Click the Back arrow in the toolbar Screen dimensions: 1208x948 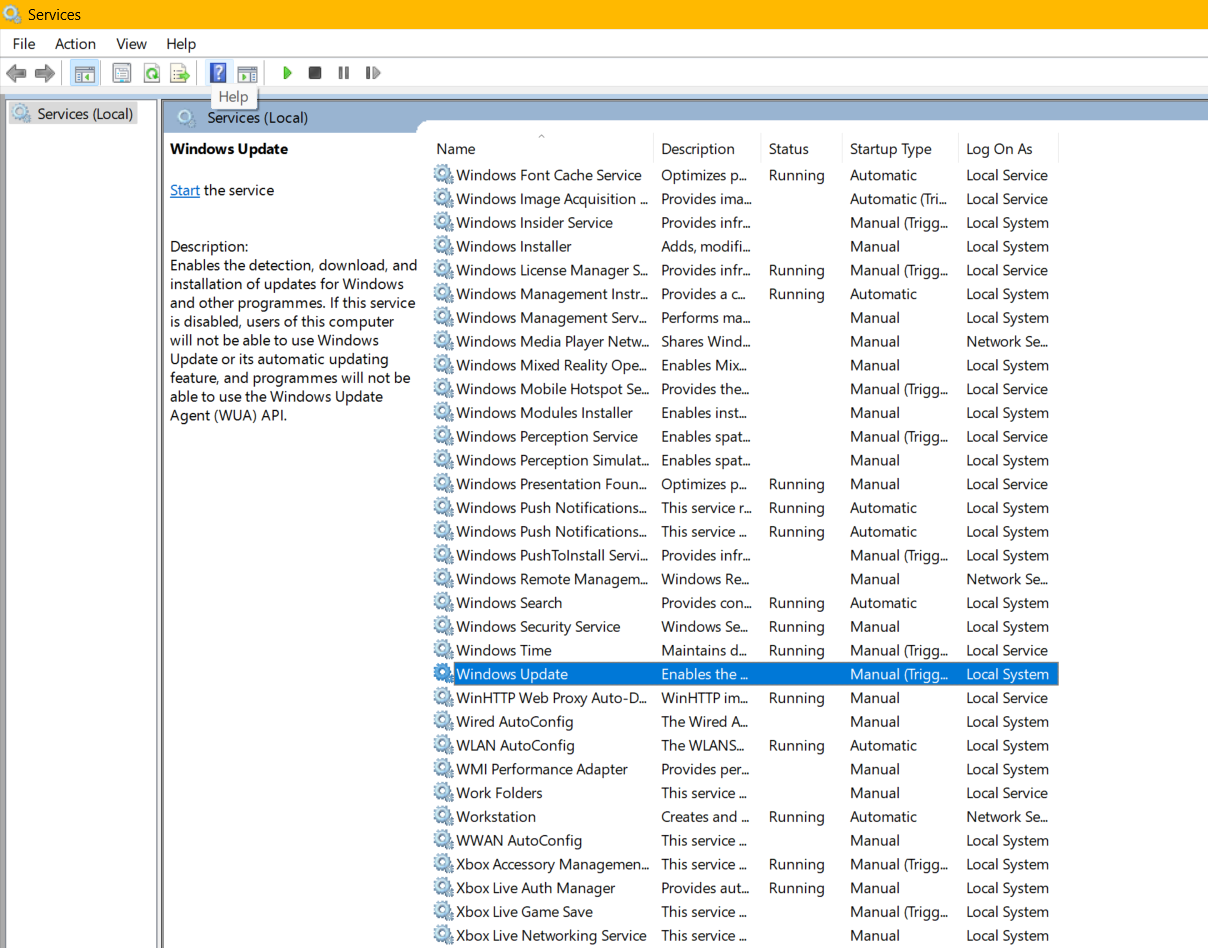tap(16, 73)
